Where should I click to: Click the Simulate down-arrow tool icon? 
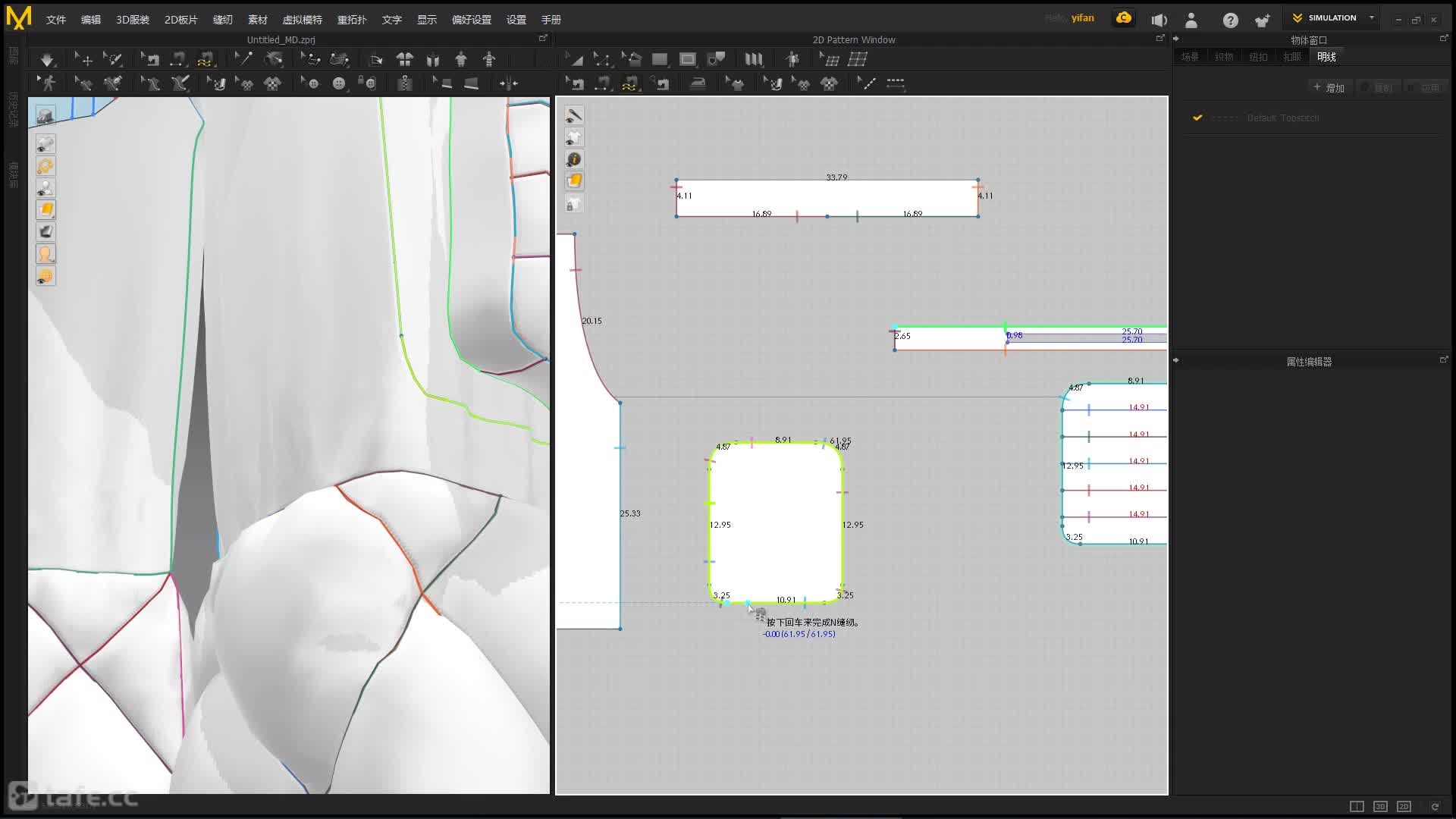(x=47, y=60)
